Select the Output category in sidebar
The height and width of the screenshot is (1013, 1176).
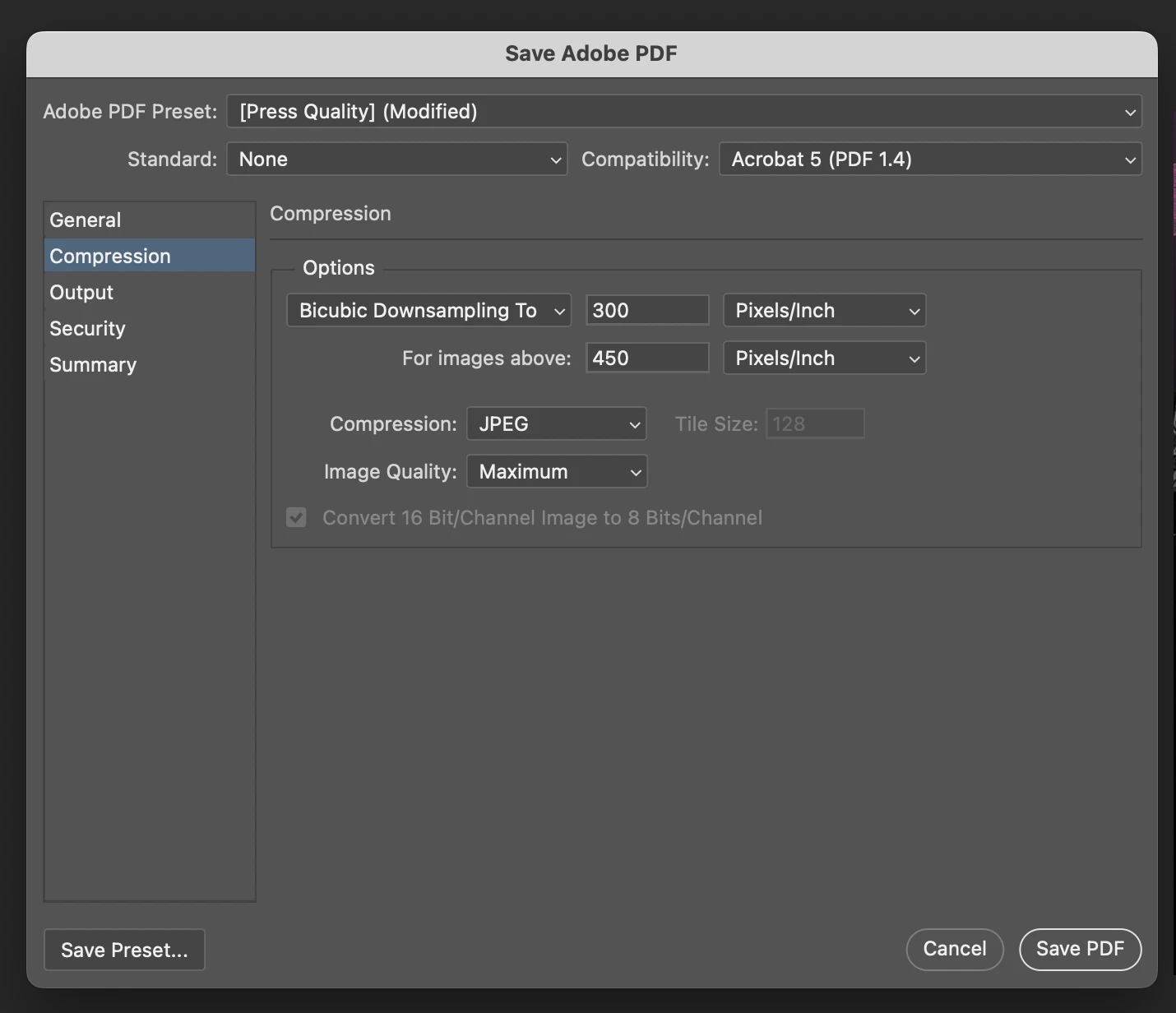coord(150,293)
